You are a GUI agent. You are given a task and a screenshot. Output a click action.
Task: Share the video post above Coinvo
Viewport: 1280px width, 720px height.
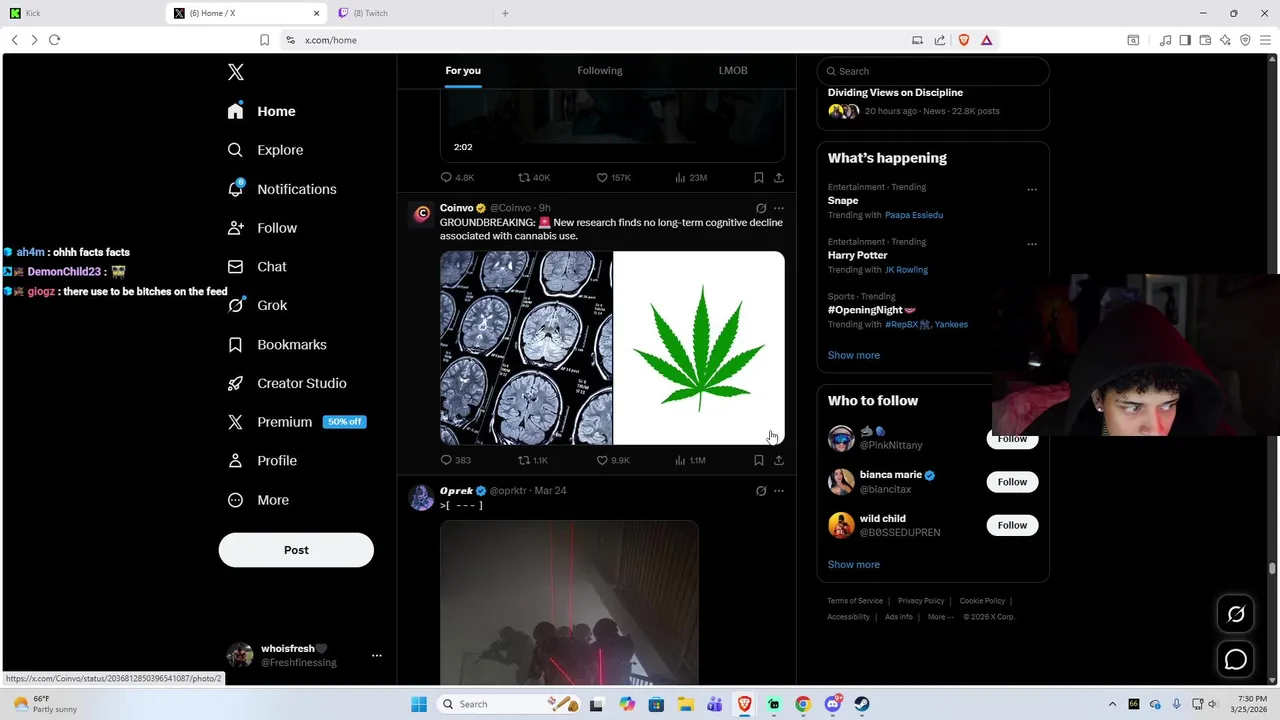pos(779,177)
